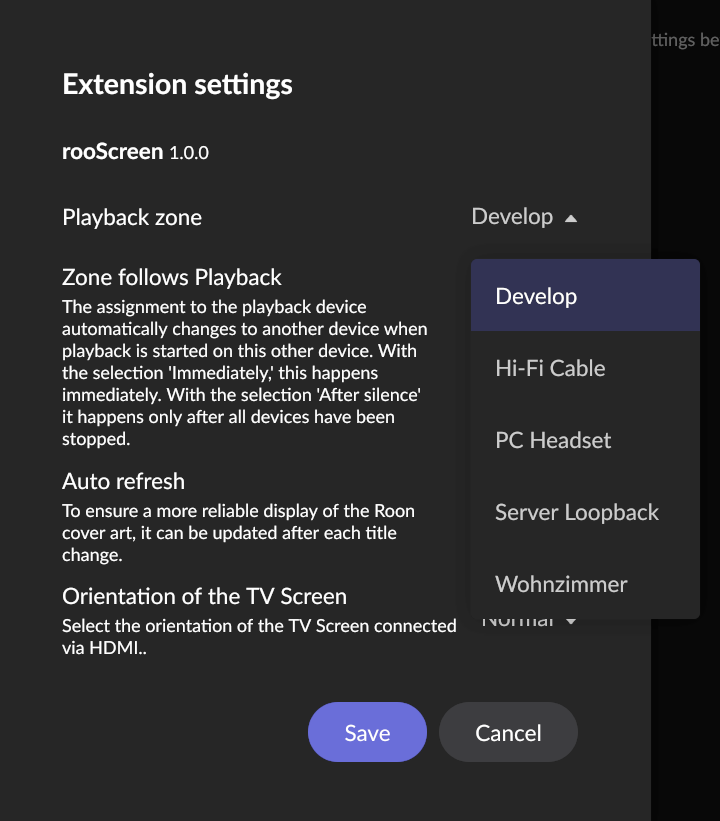The width and height of the screenshot is (720, 821).
Task: Click the Auto refresh setting title
Action: (x=123, y=481)
